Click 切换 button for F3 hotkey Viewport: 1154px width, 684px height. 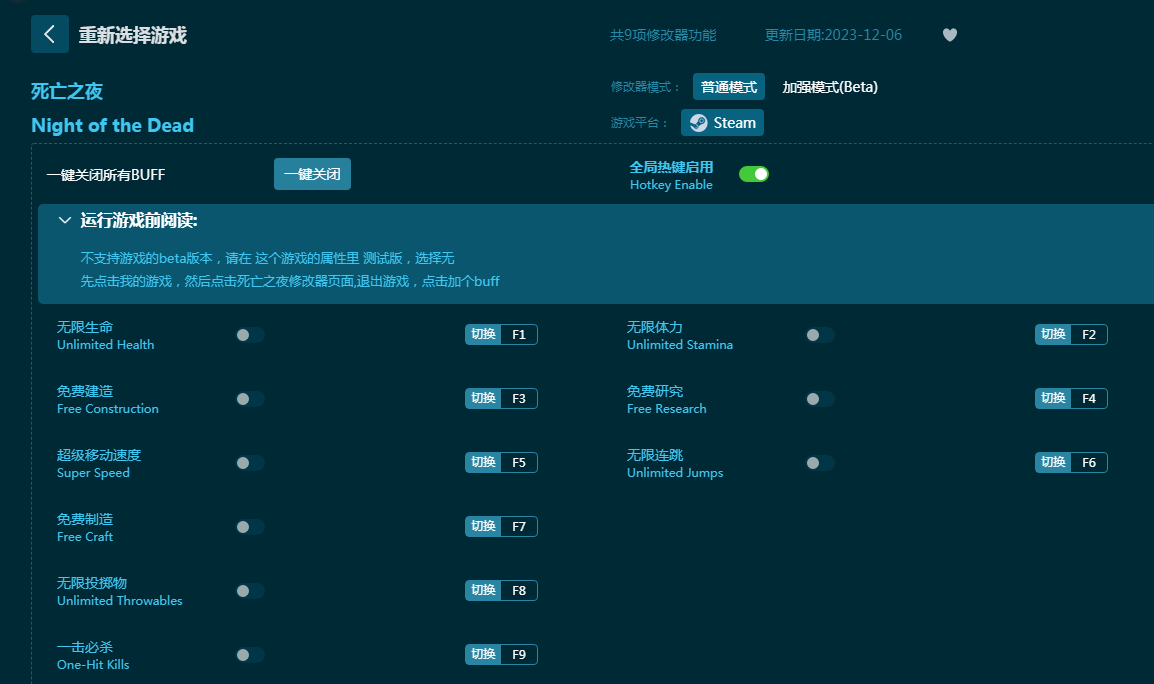[x=483, y=398]
